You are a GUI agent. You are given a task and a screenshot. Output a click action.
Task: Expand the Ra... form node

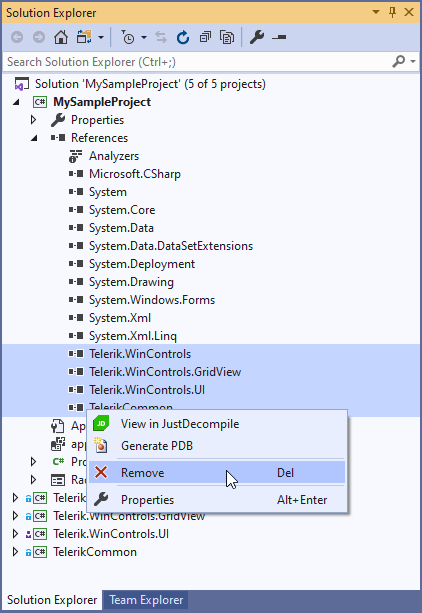tap(34, 480)
